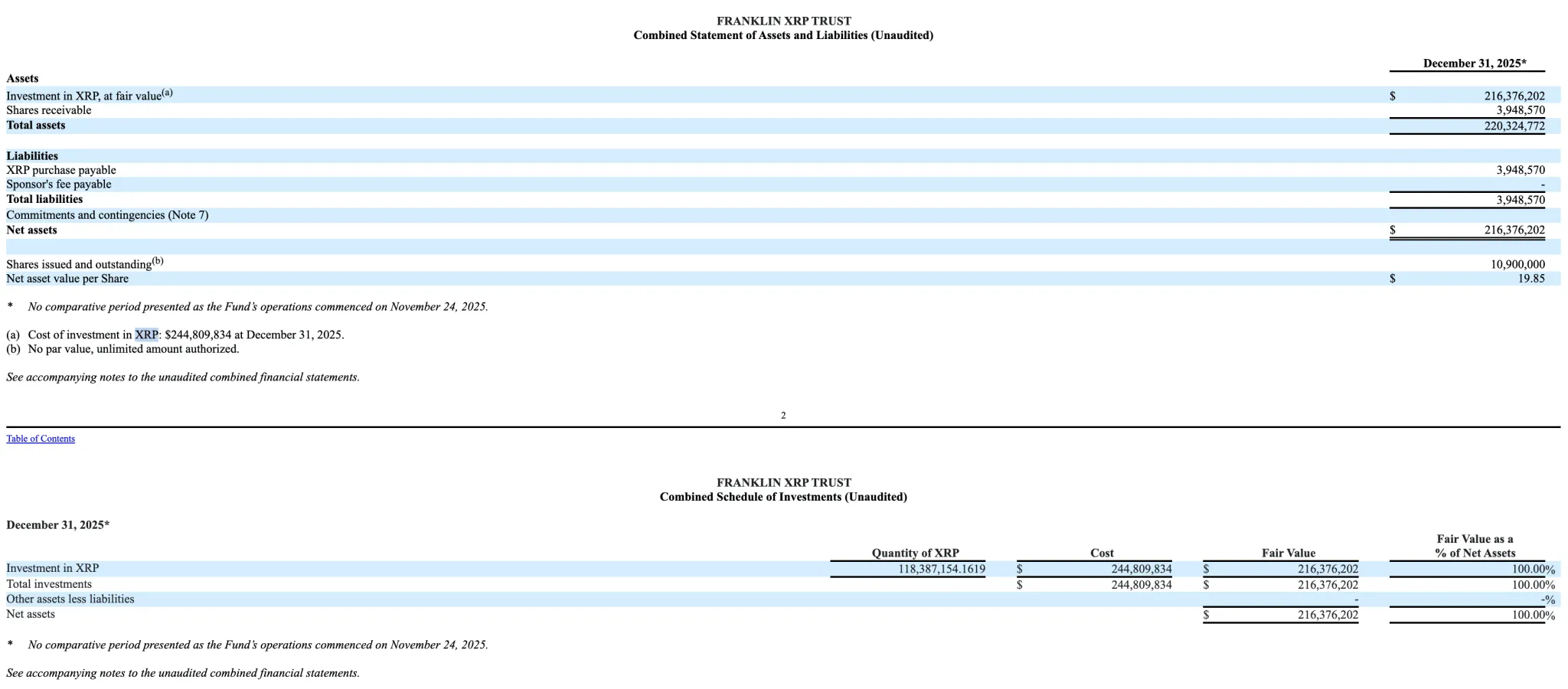The height and width of the screenshot is (689, 1568).
Task: Click the page number 2
Action: [x=782, y=416]
